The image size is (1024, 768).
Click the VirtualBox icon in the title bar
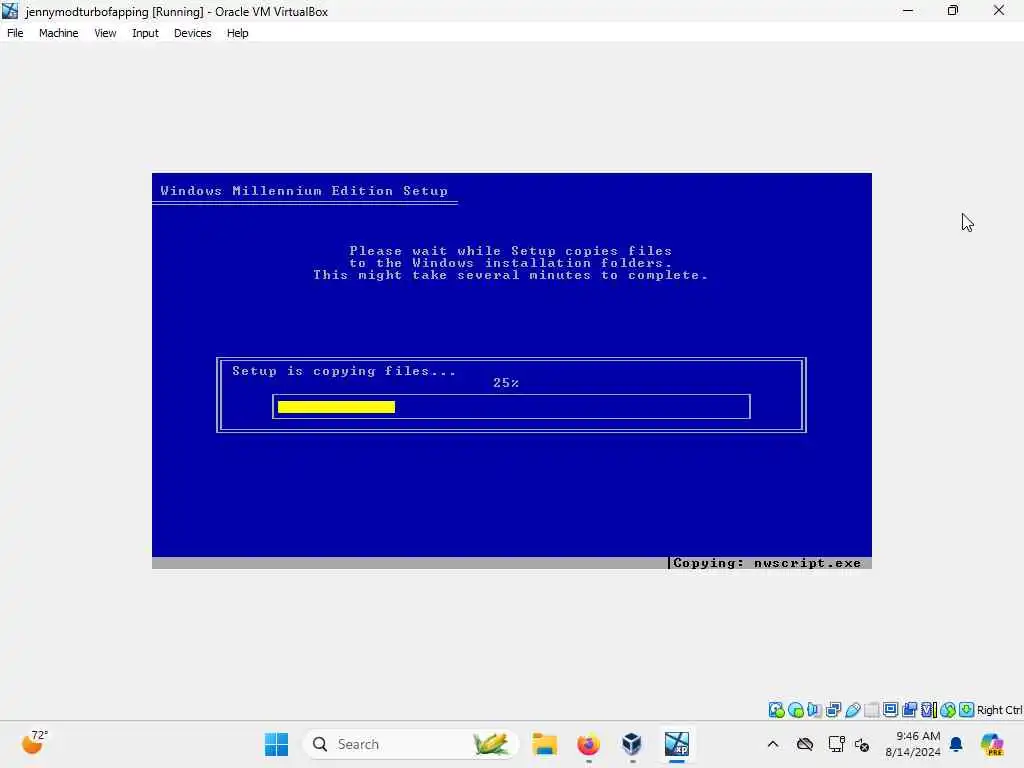pyautogui.click(x=10, y=11)
